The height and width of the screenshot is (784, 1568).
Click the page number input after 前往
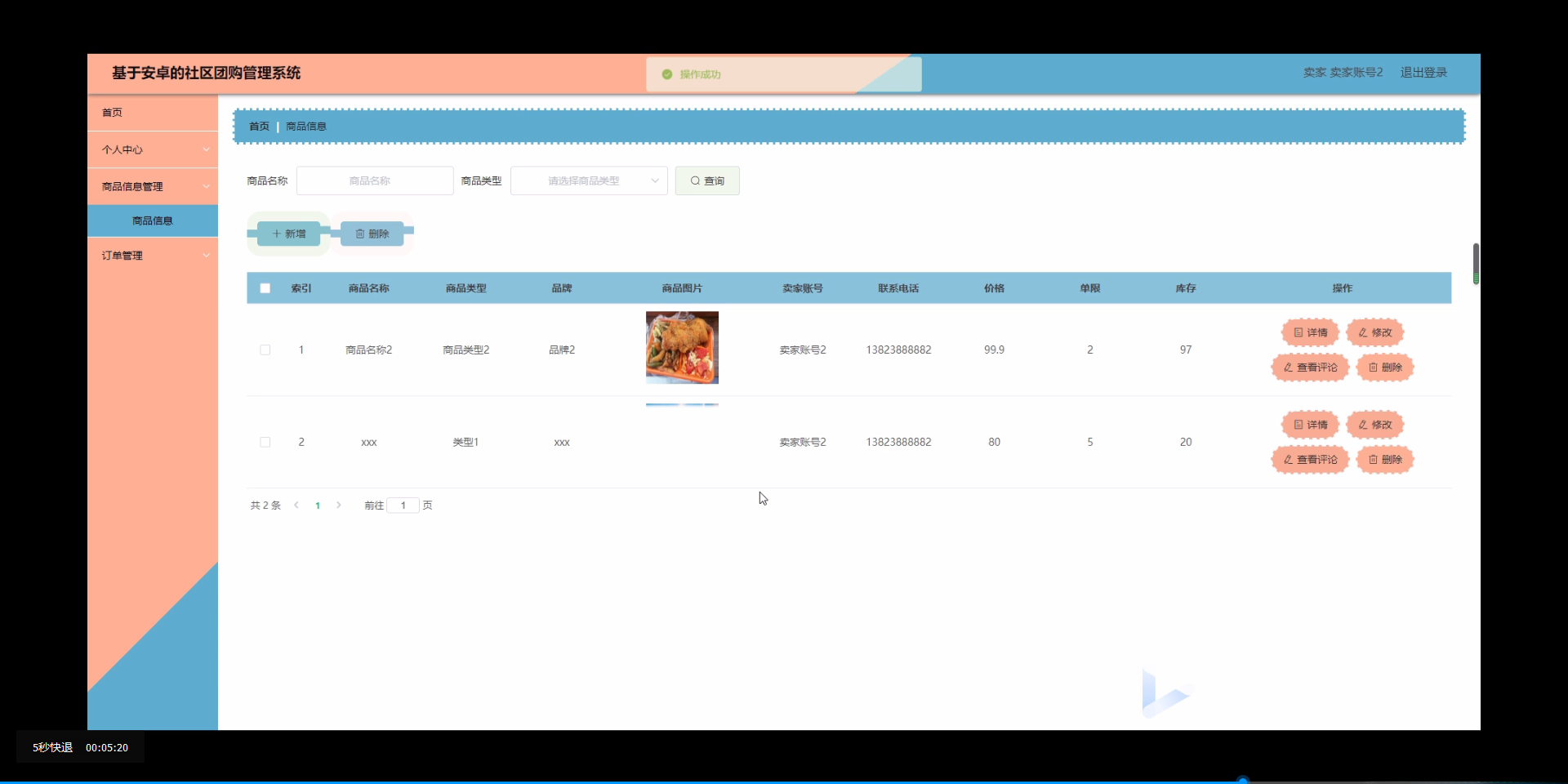pos(403,505)
